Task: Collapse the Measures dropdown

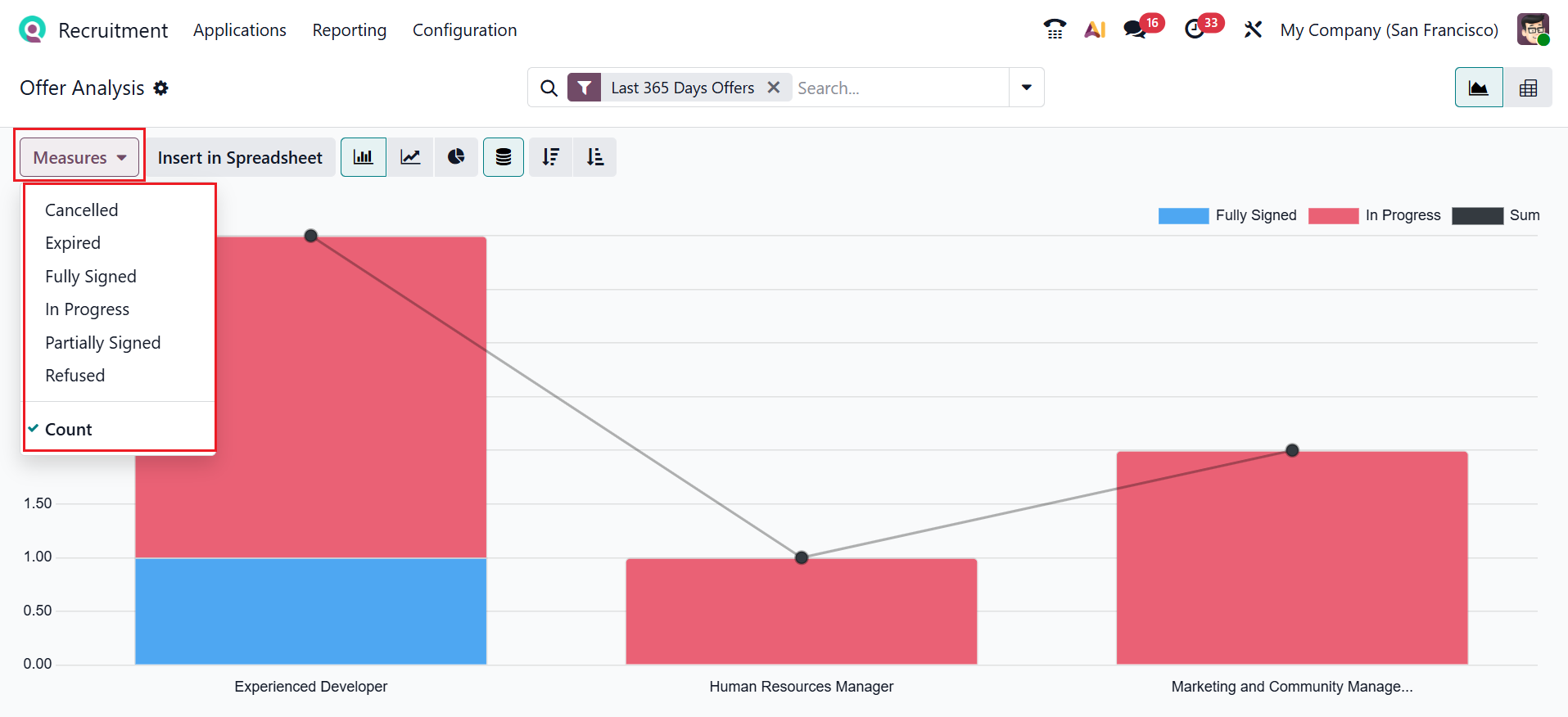Action: click(x=79, y=157)
